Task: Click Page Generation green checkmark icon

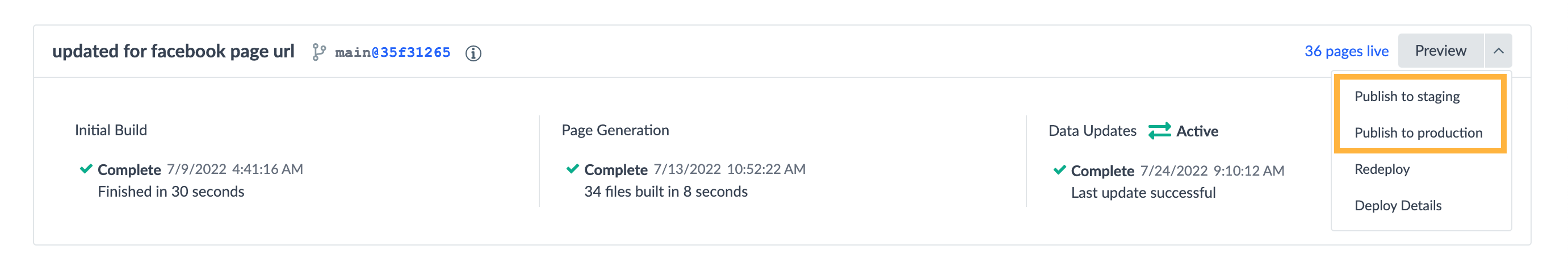Action: pyautogui.click(x=573, y=169)
